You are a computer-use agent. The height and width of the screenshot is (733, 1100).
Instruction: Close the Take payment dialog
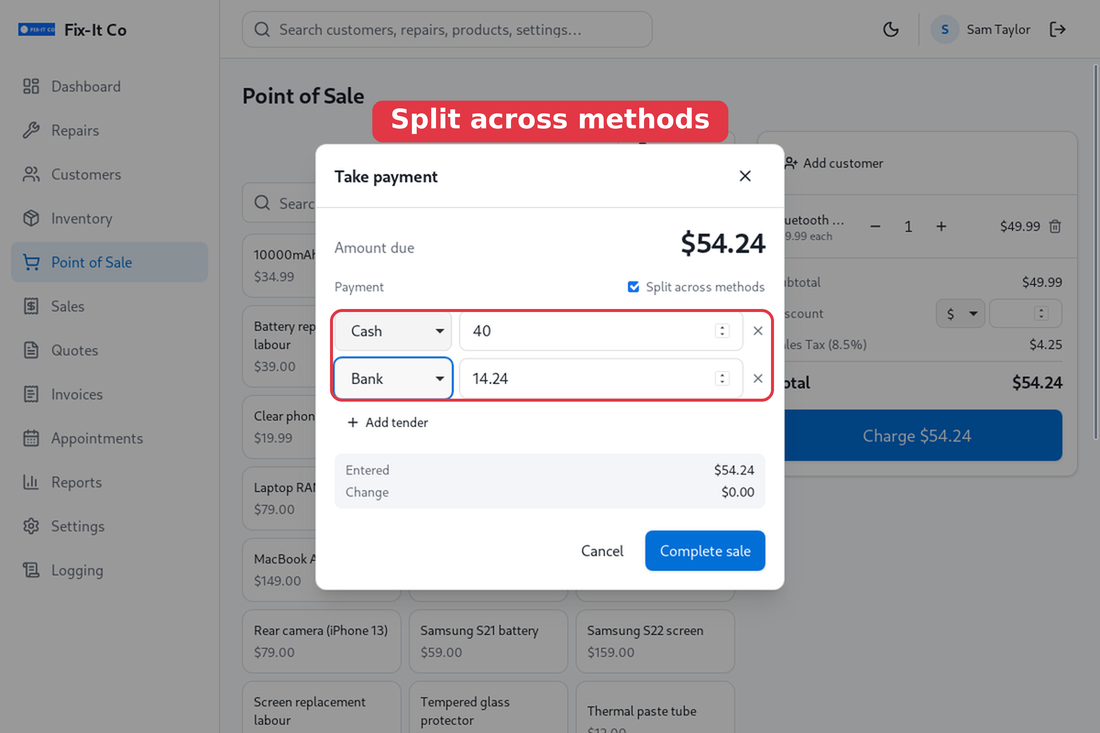745,176
